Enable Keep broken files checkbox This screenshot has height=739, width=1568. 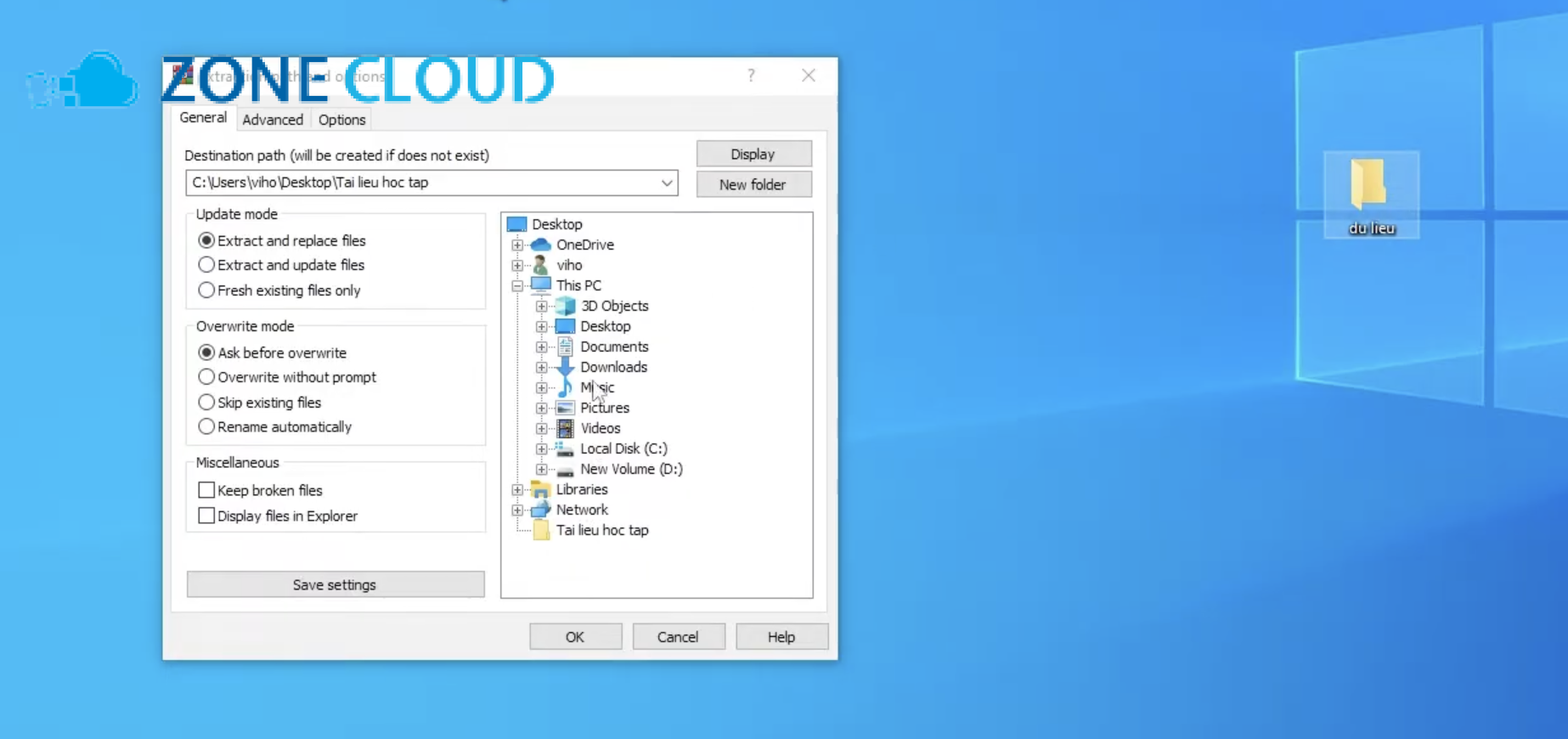[206, 490]
